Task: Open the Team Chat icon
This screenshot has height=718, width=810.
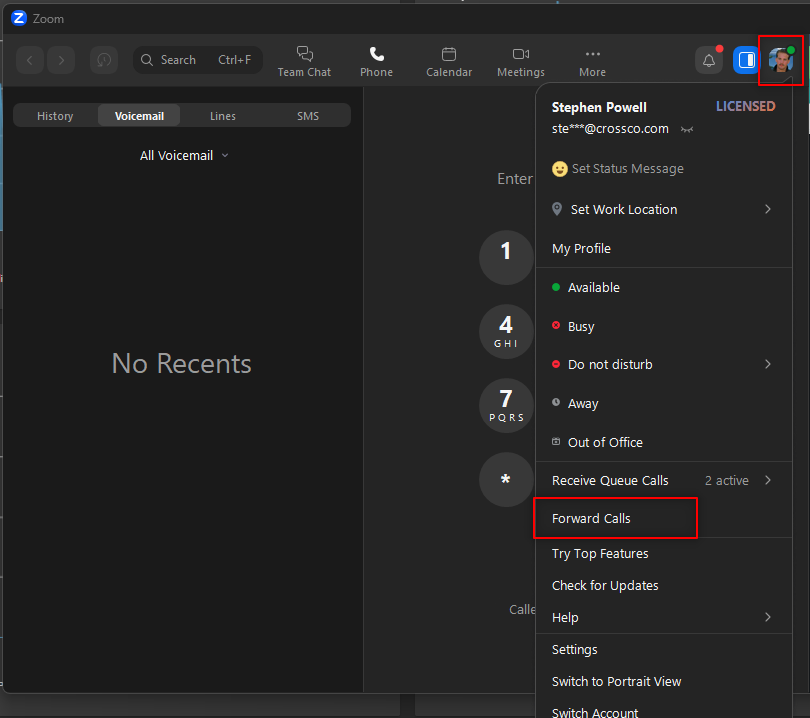Action: [x=304, y=54]
